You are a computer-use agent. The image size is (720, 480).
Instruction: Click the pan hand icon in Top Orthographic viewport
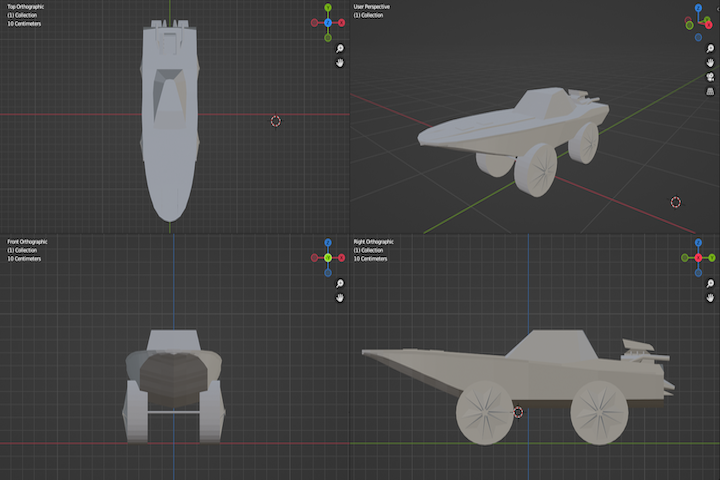(340, 62)
